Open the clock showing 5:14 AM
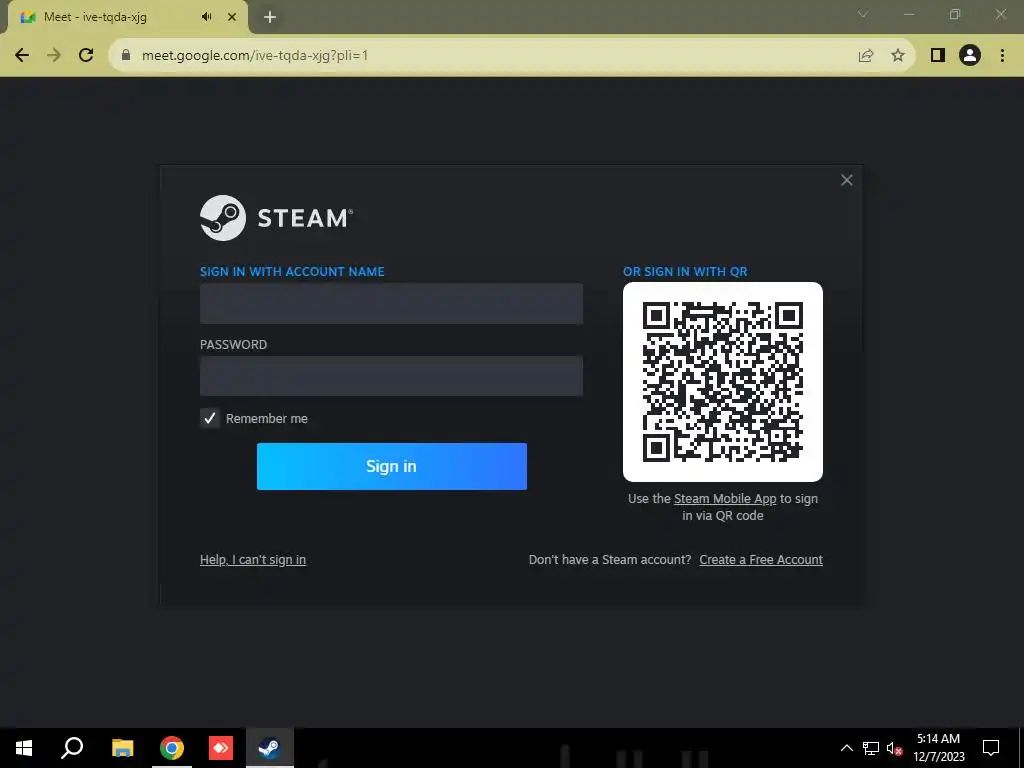Image resolution: width=1024 pixels, height=768 pixels. pyautogui.click(x=938, y=748)
